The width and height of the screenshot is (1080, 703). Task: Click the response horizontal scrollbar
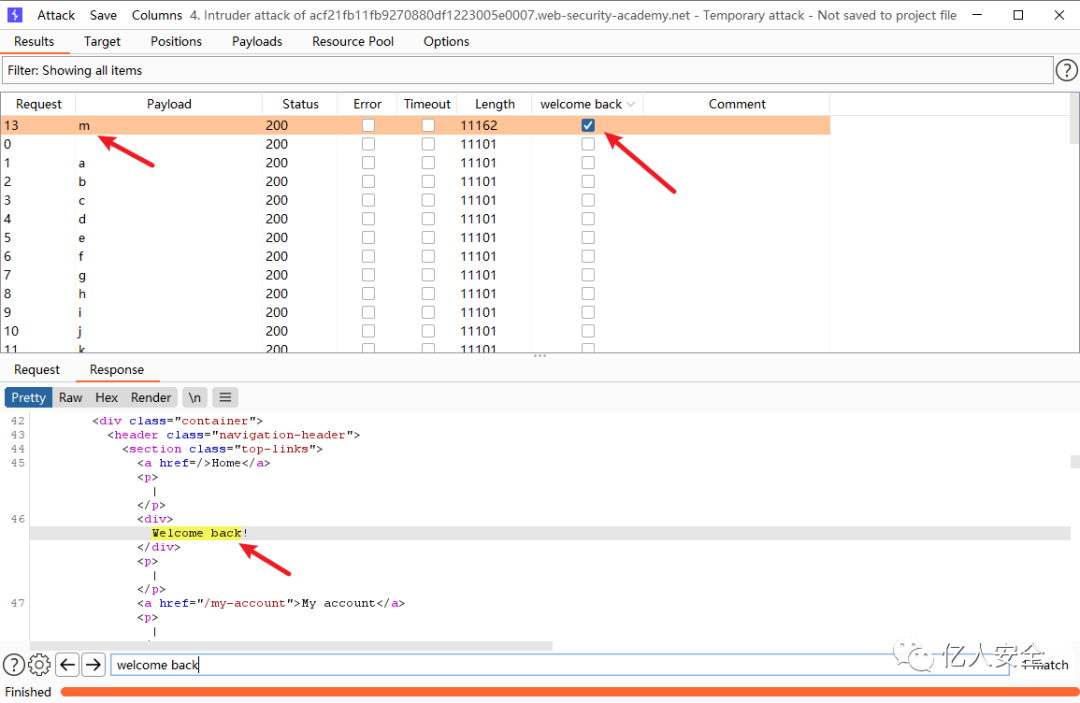click(291, 646)
